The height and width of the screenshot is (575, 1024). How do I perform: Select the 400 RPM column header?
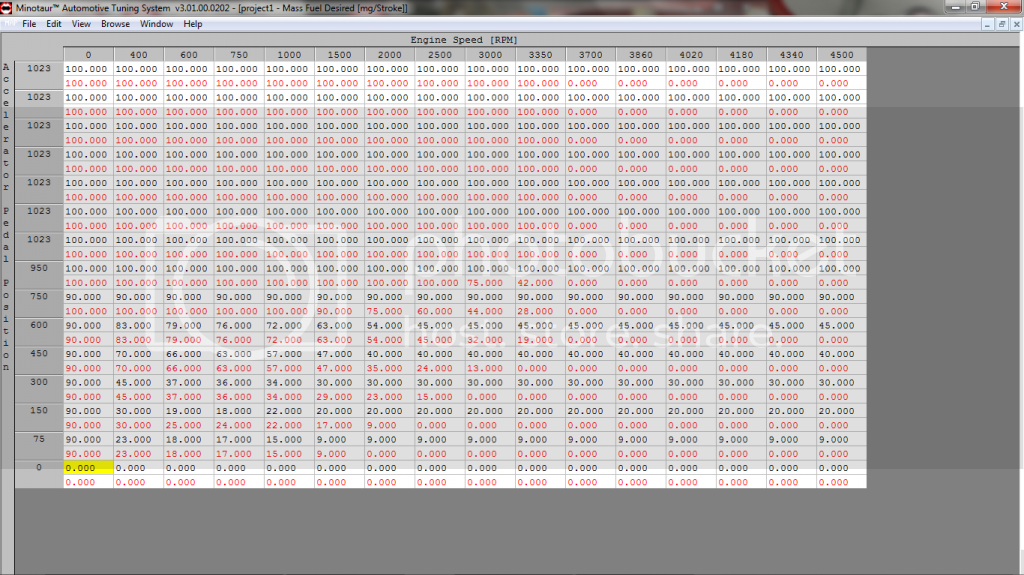(138, 55)
